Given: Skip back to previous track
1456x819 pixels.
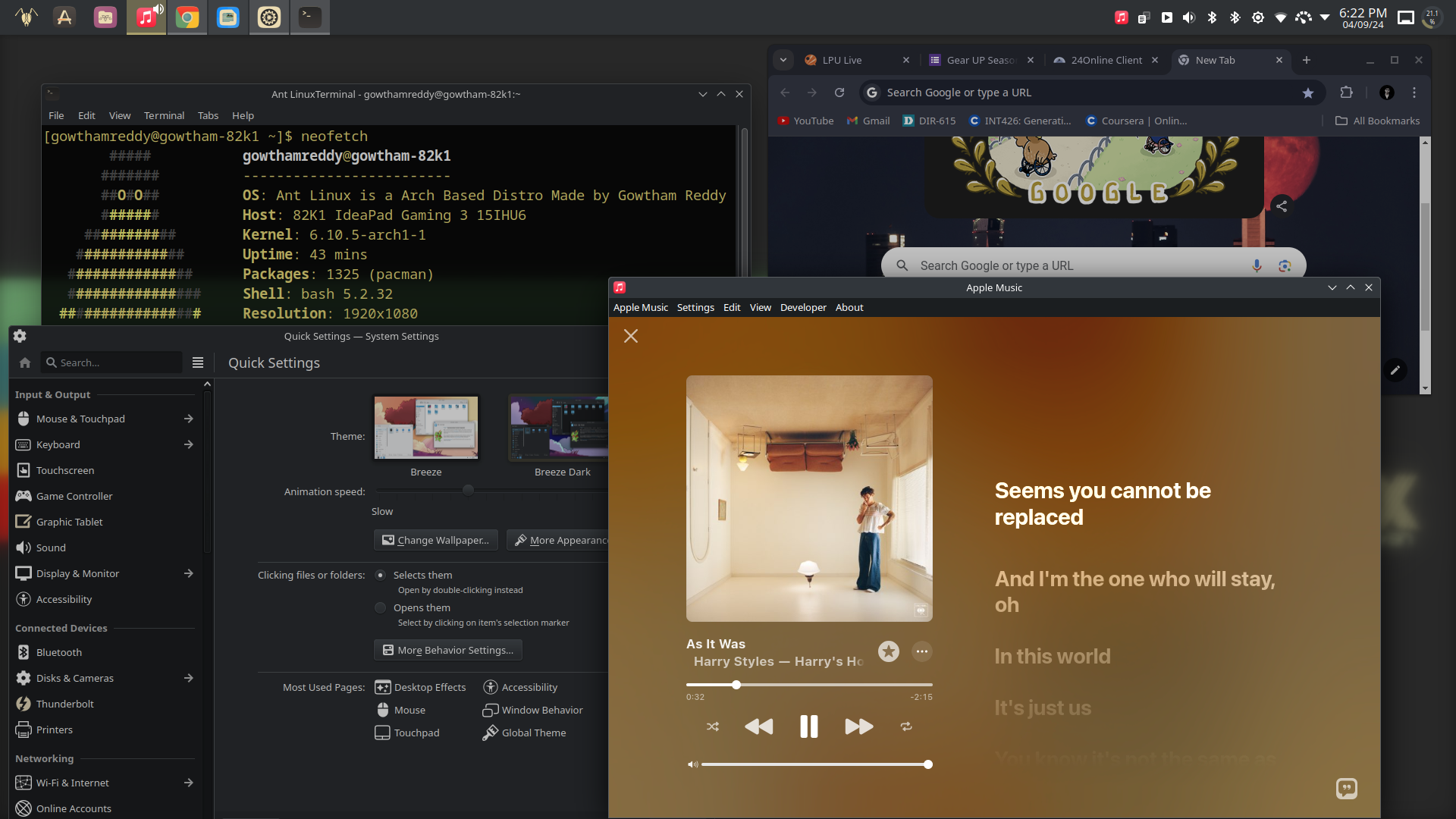Looking at the screenshot, I should click(x=759, y=726).
